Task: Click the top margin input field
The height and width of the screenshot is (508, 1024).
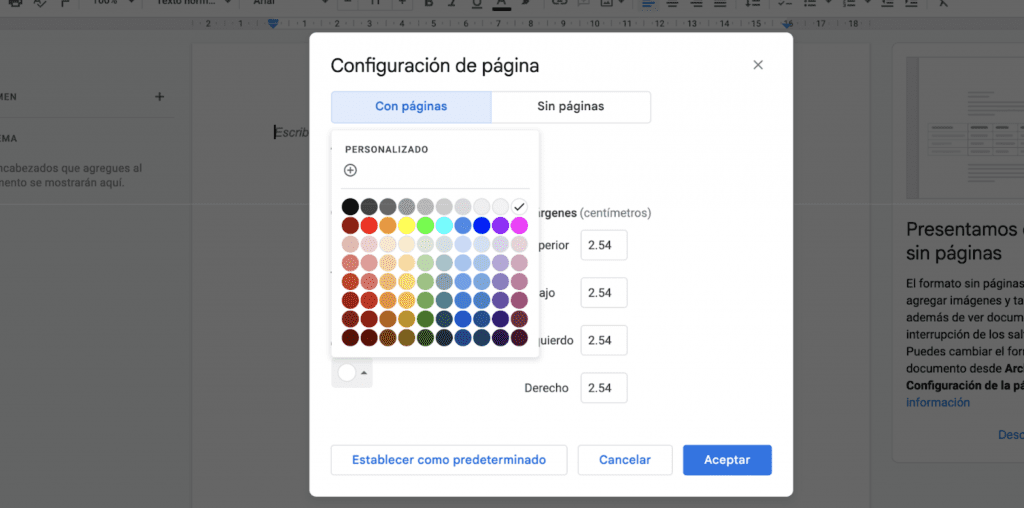Action: tap(604, 245)
